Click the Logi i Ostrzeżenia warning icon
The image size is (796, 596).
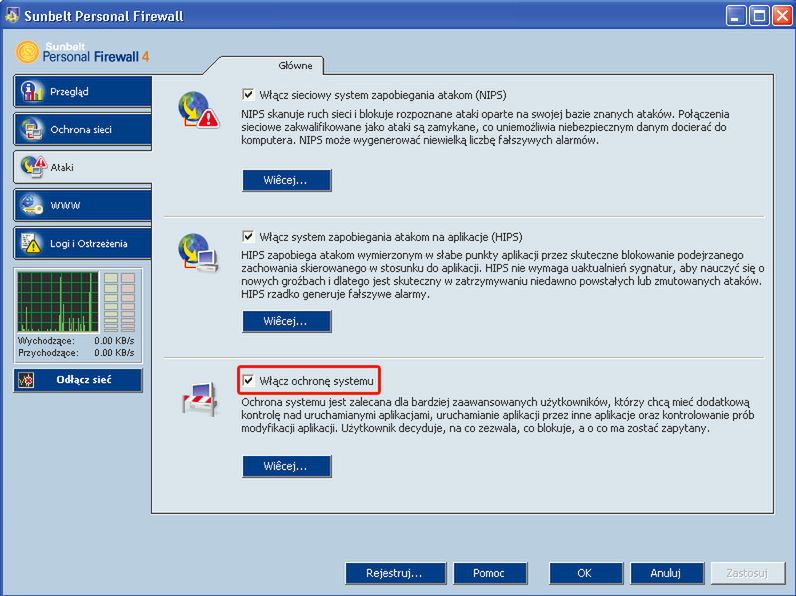click(31, 243)
